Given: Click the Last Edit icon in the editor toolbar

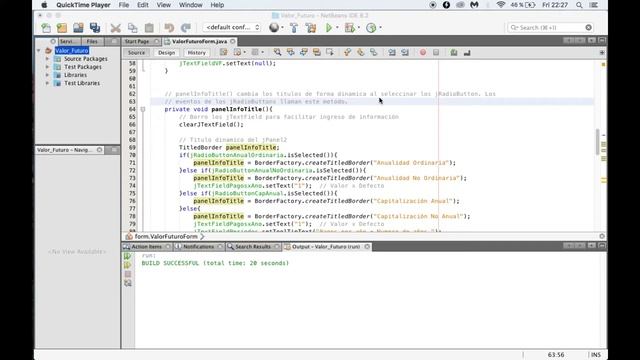Looking at the screenshot, I should [224, 52].
